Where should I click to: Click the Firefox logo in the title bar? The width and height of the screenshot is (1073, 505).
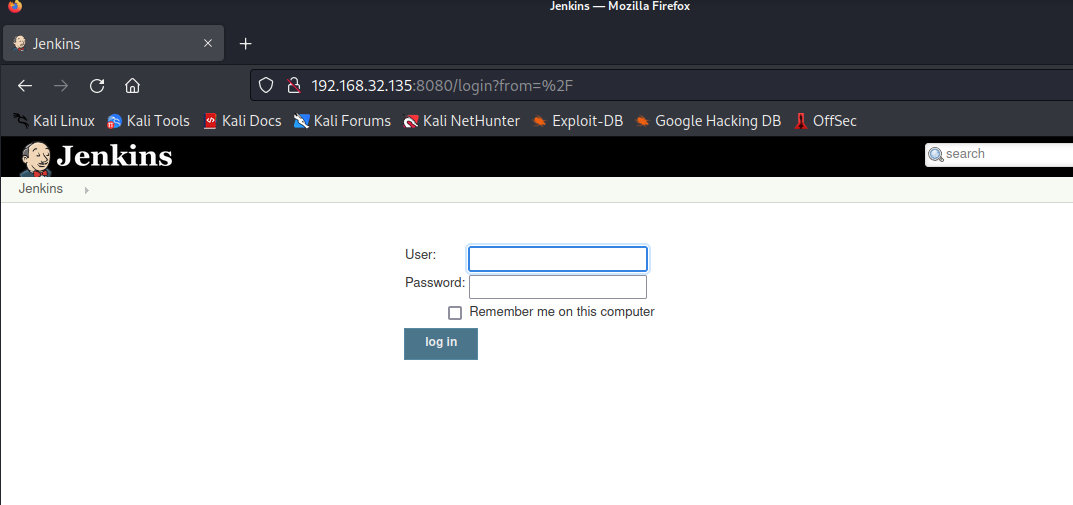tap(15, 6)
